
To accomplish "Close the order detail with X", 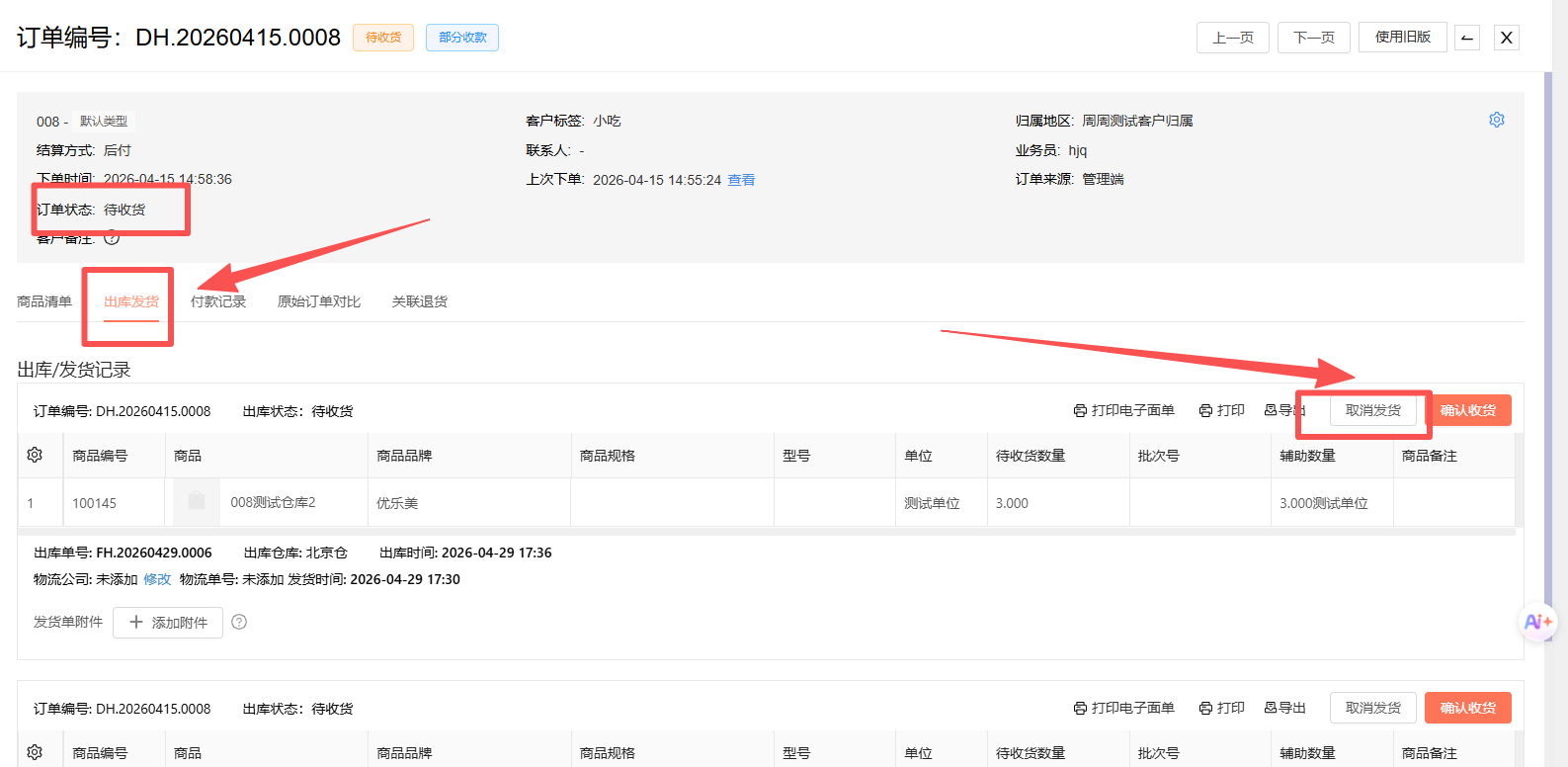I will click(1506, 38).
